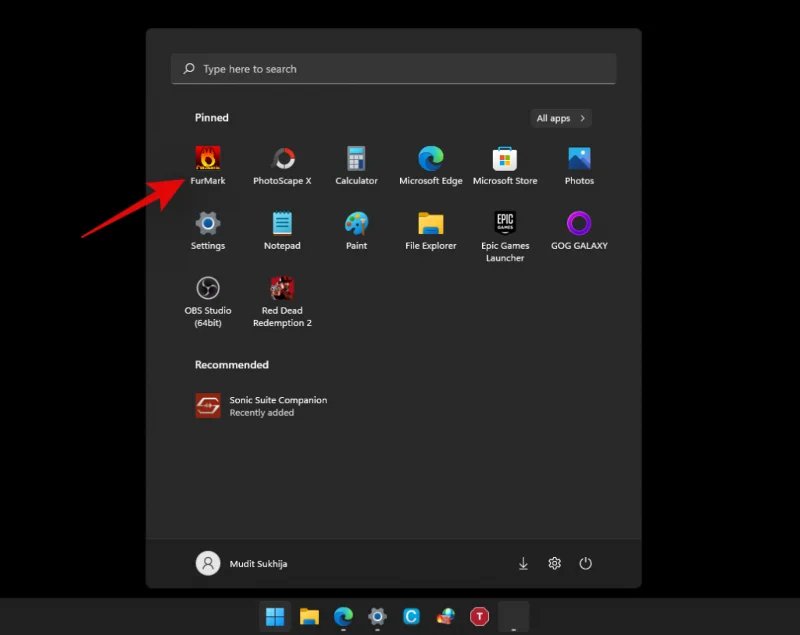The width and height of the screenshot is (800, 635).
Task: Open Microsoft Store
Action: coord(505,158)
